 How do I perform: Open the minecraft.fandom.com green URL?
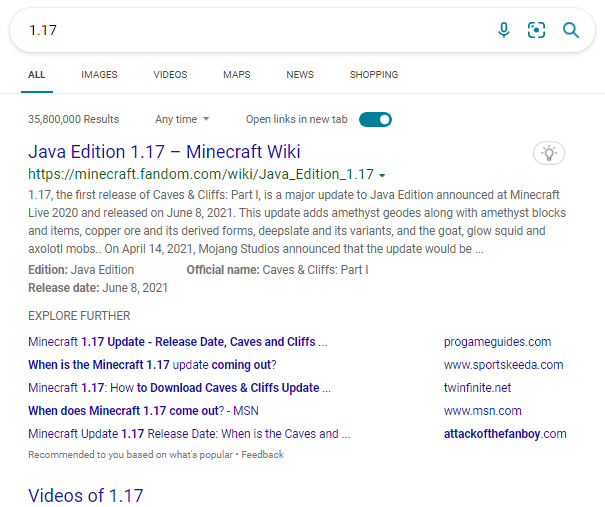coord(201,174)
